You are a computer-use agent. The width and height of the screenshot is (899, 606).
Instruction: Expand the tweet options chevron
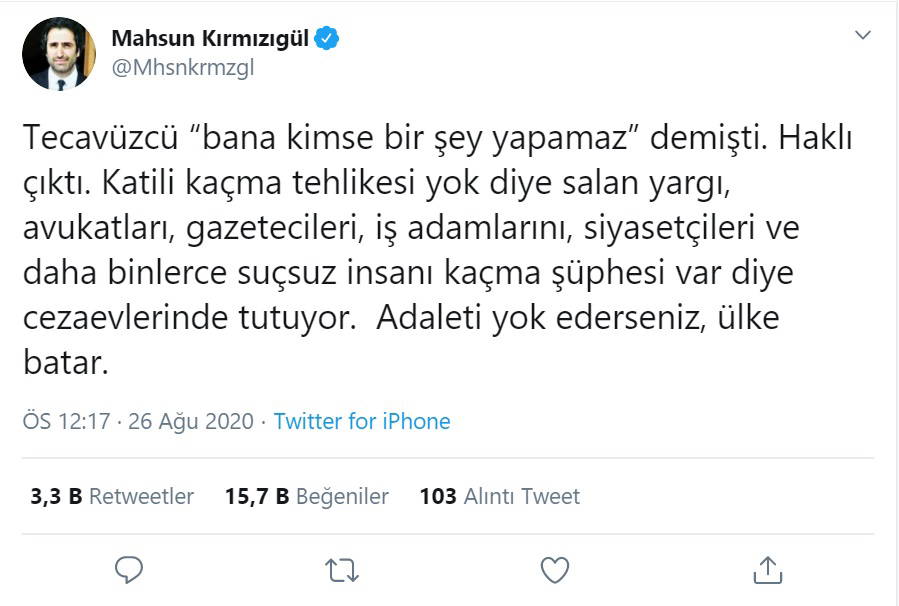(863, 36)
